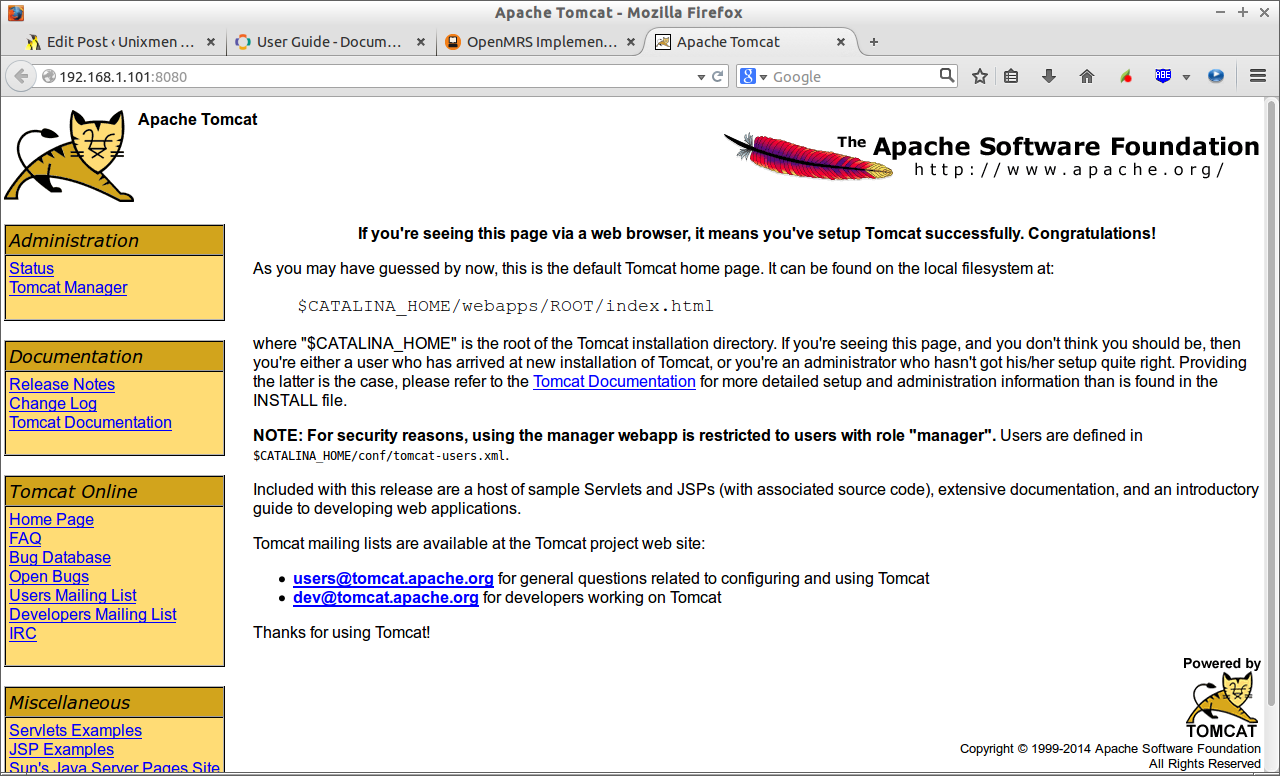Viewport: 1280px width, 776px height.
Task: Maximize the Firefox window
Action: (x=1242, y=12)
